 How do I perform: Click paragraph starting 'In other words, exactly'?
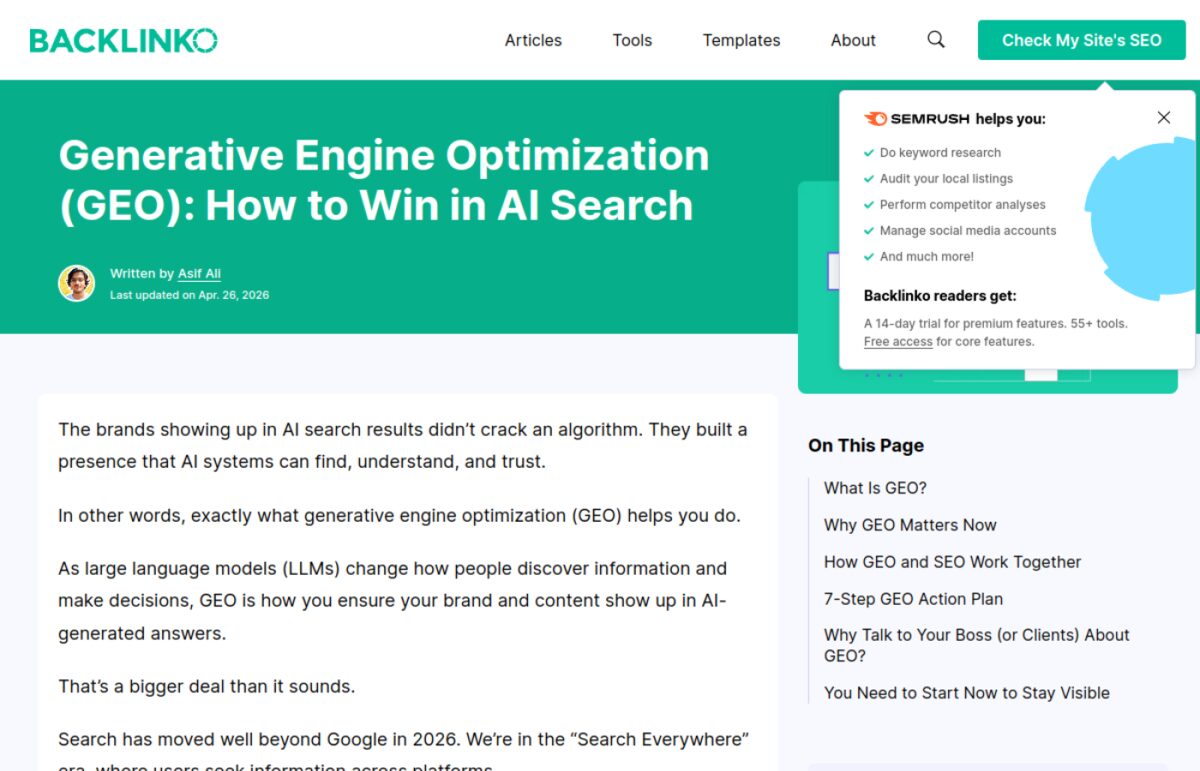[399, 516]
